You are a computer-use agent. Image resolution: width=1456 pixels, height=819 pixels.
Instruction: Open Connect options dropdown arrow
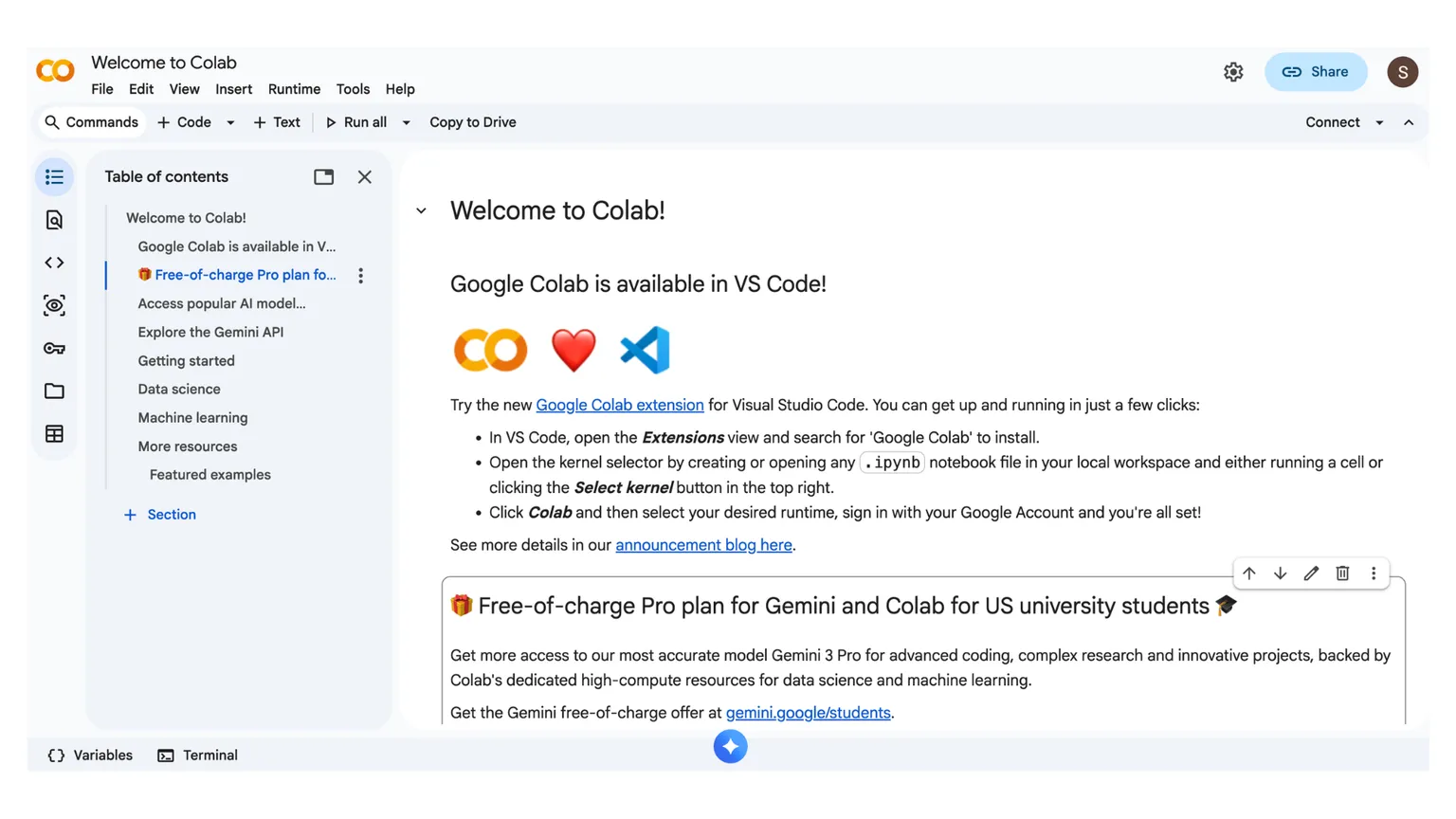[1379, 122]
